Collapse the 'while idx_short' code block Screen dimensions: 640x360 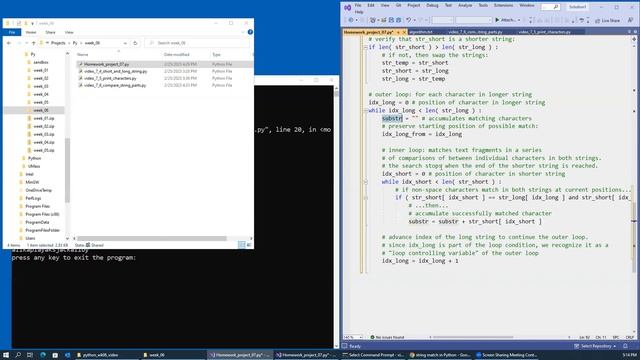[365, 182]
